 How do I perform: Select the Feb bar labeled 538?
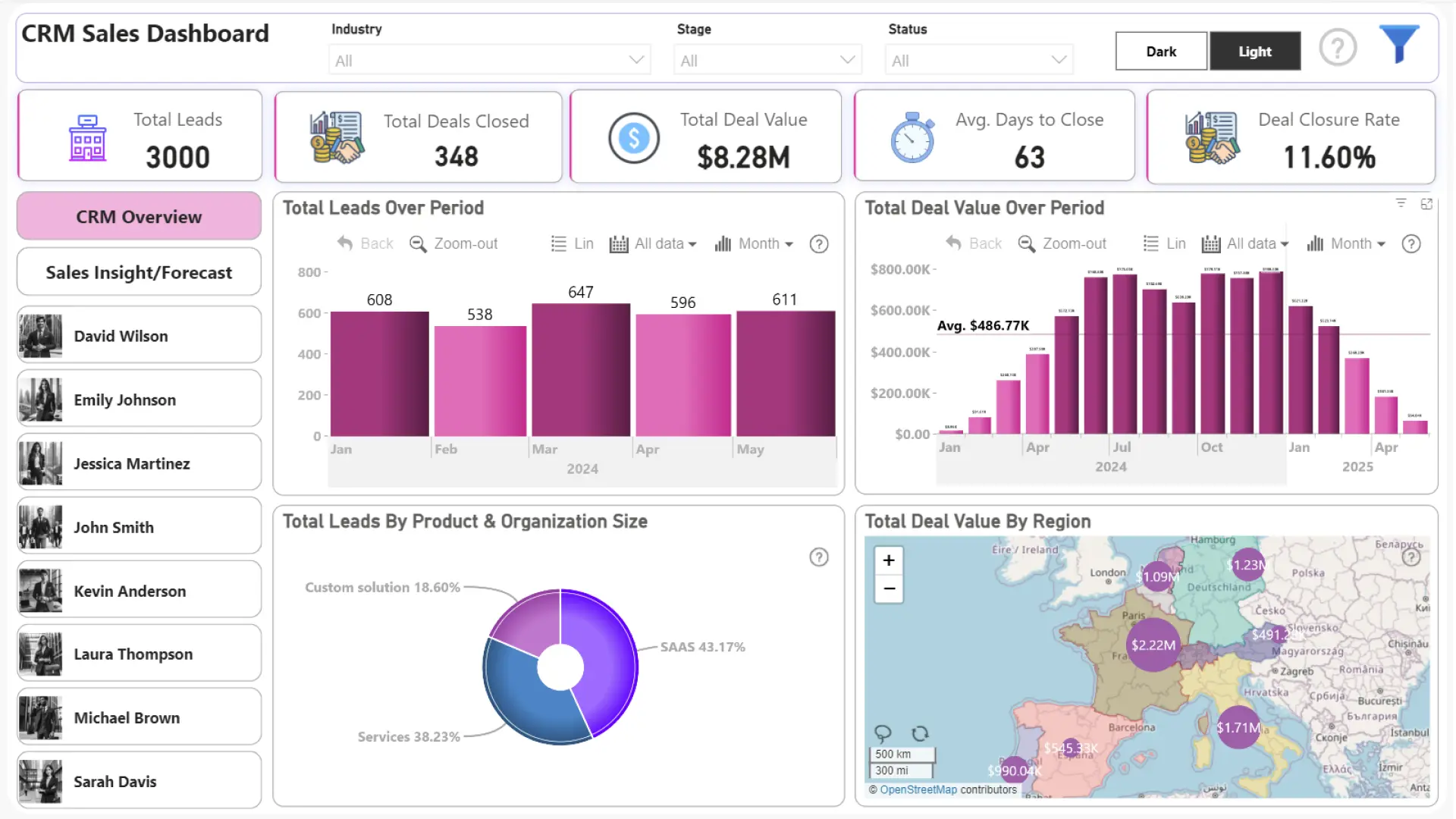click(x=480, y=381)
